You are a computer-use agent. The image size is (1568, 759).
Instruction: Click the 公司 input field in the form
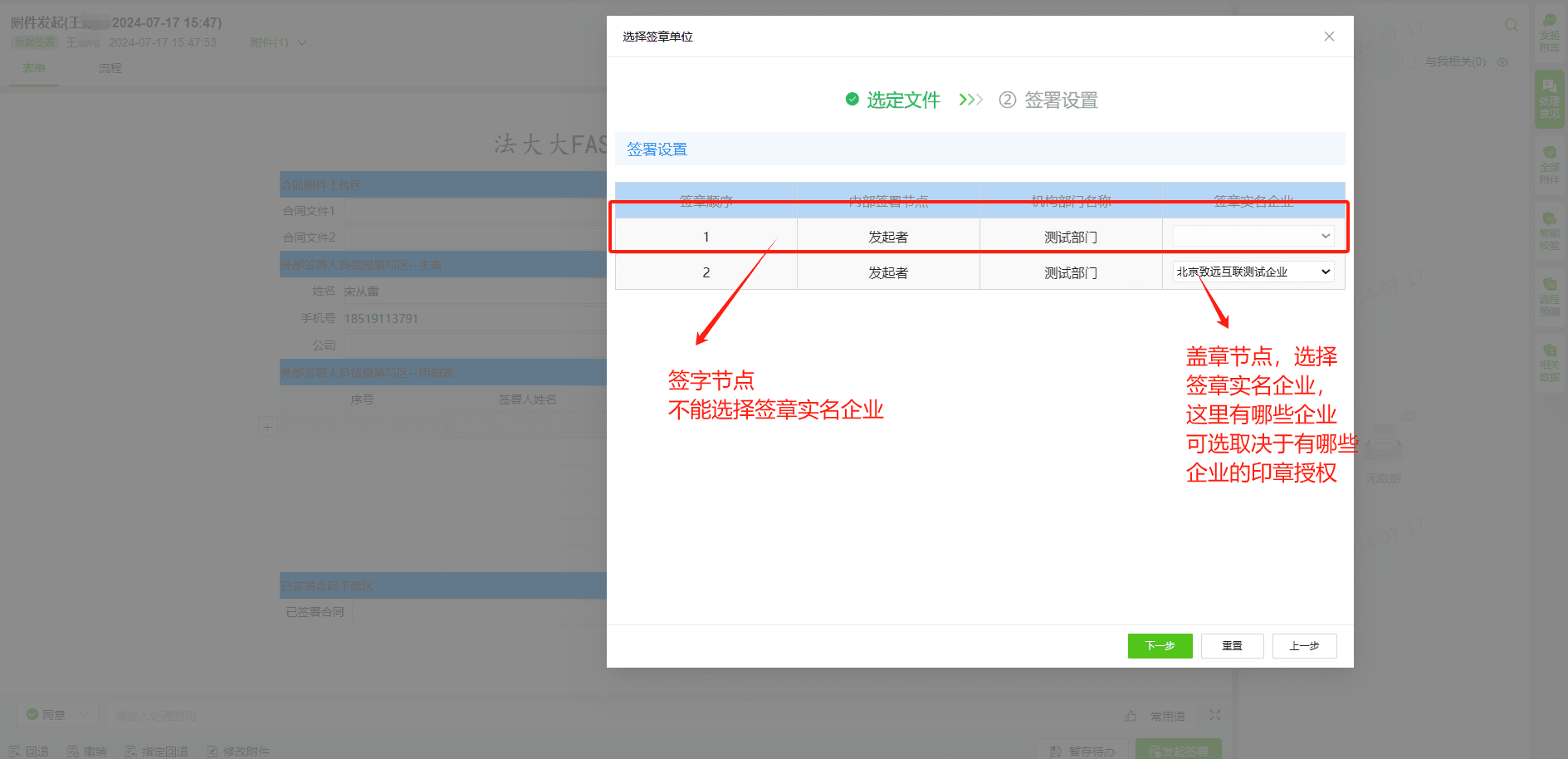point(475,345)
